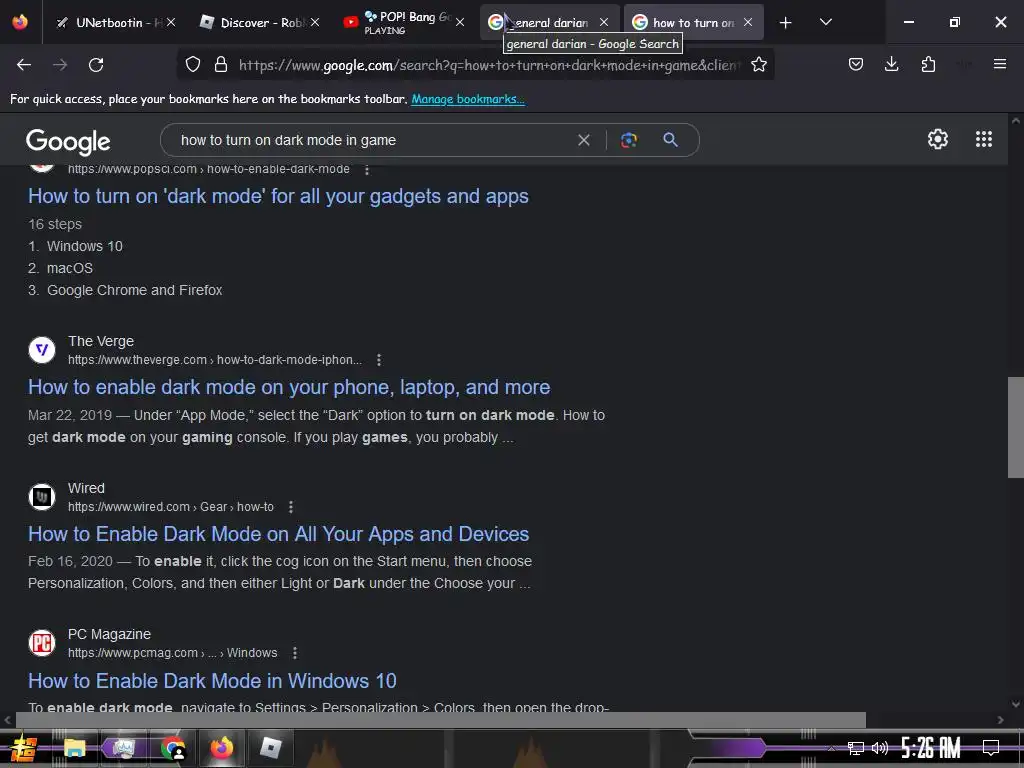Open options for The Verge result
The width and height of the screenshot is (1024, 768).
[x=379, y=360]
